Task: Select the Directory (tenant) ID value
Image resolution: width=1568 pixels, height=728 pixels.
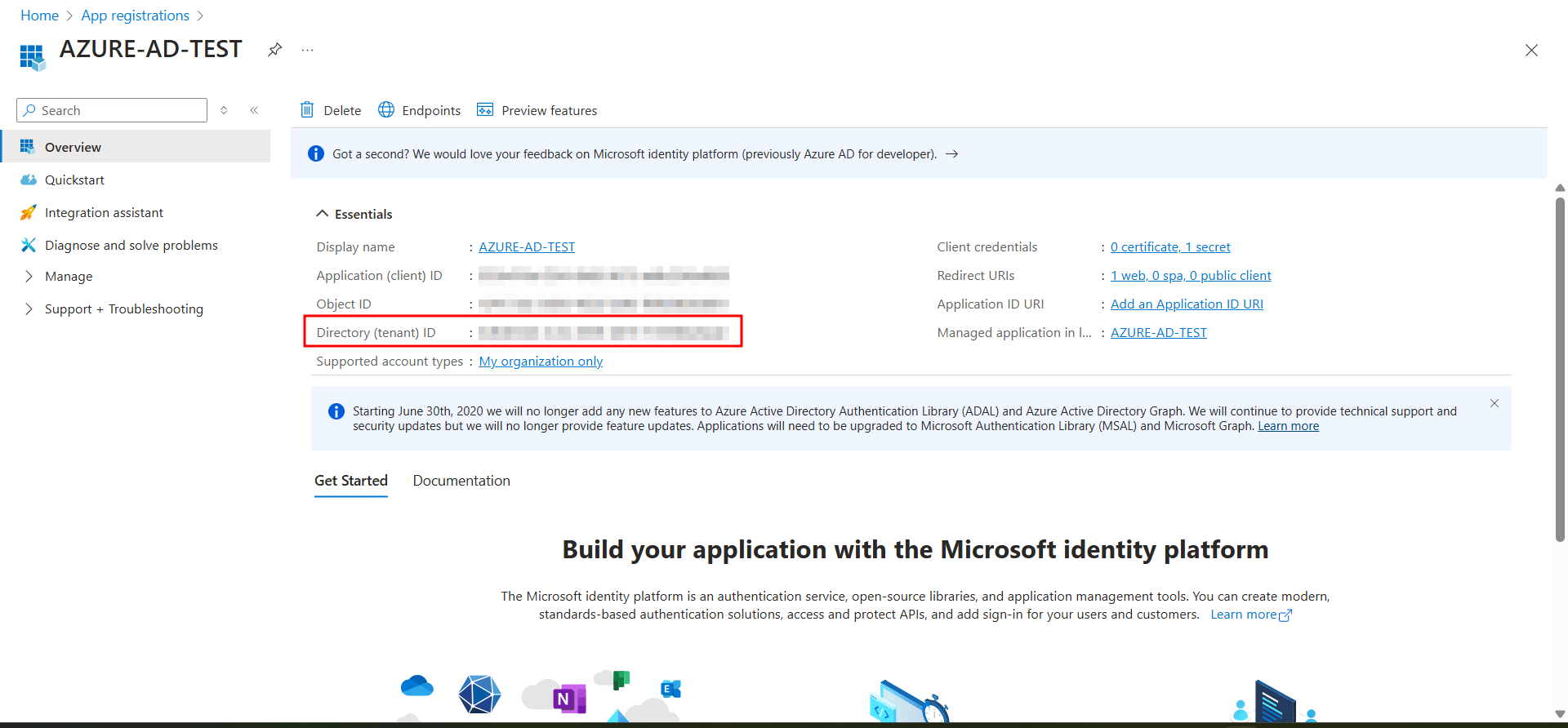Action: pos(604,332)
